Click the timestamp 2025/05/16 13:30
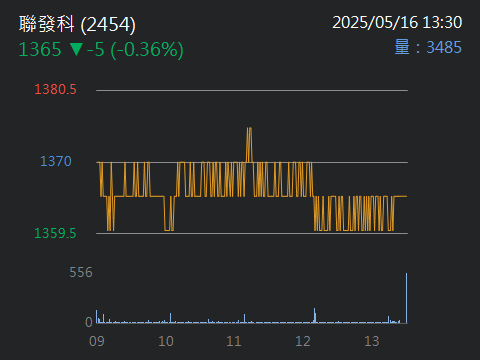The width and height of the screenshot is (480, 360). pyautogui.click(x=397, y=23)
